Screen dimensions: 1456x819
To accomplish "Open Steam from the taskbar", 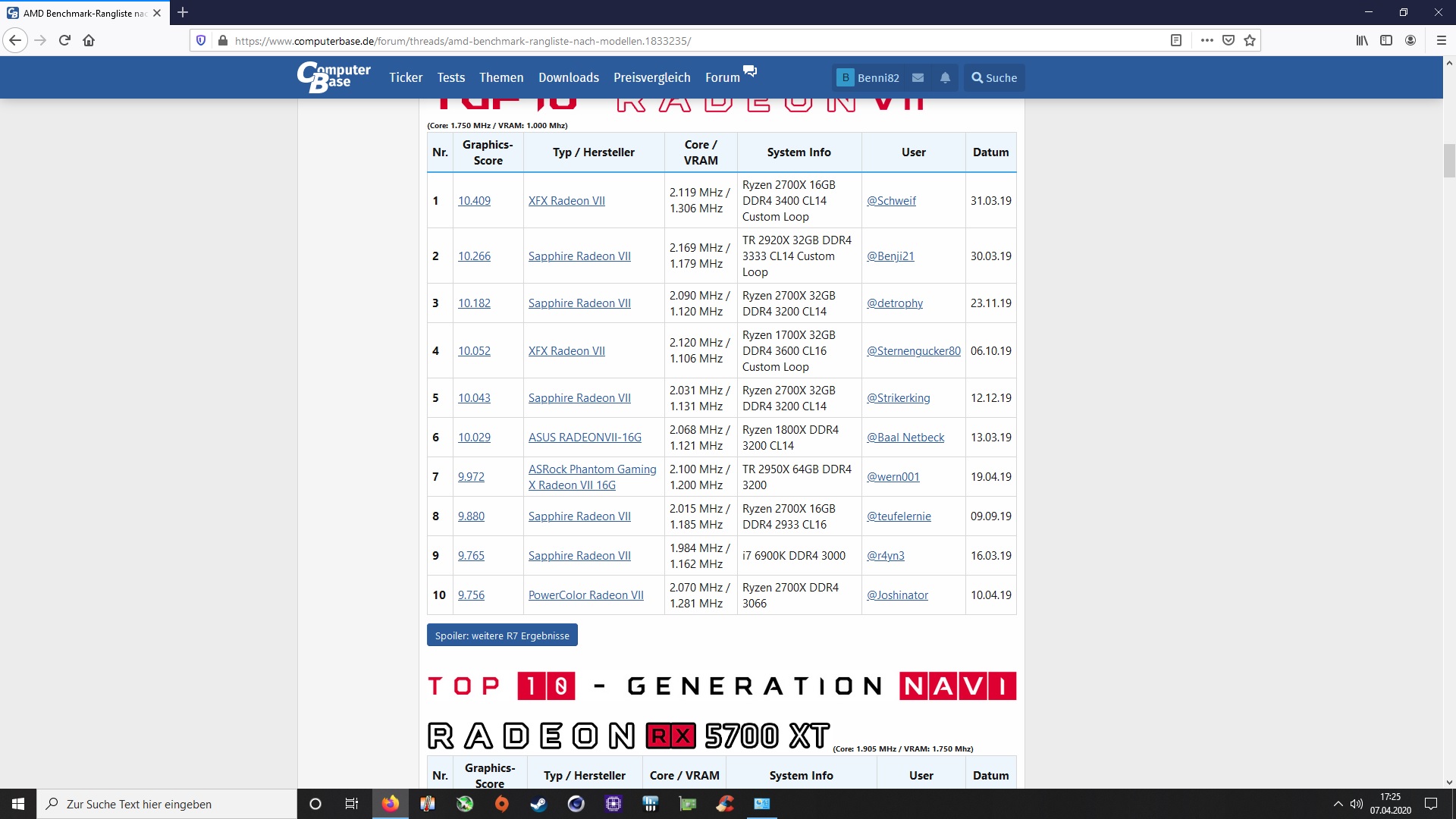I will tap(538, 804).
